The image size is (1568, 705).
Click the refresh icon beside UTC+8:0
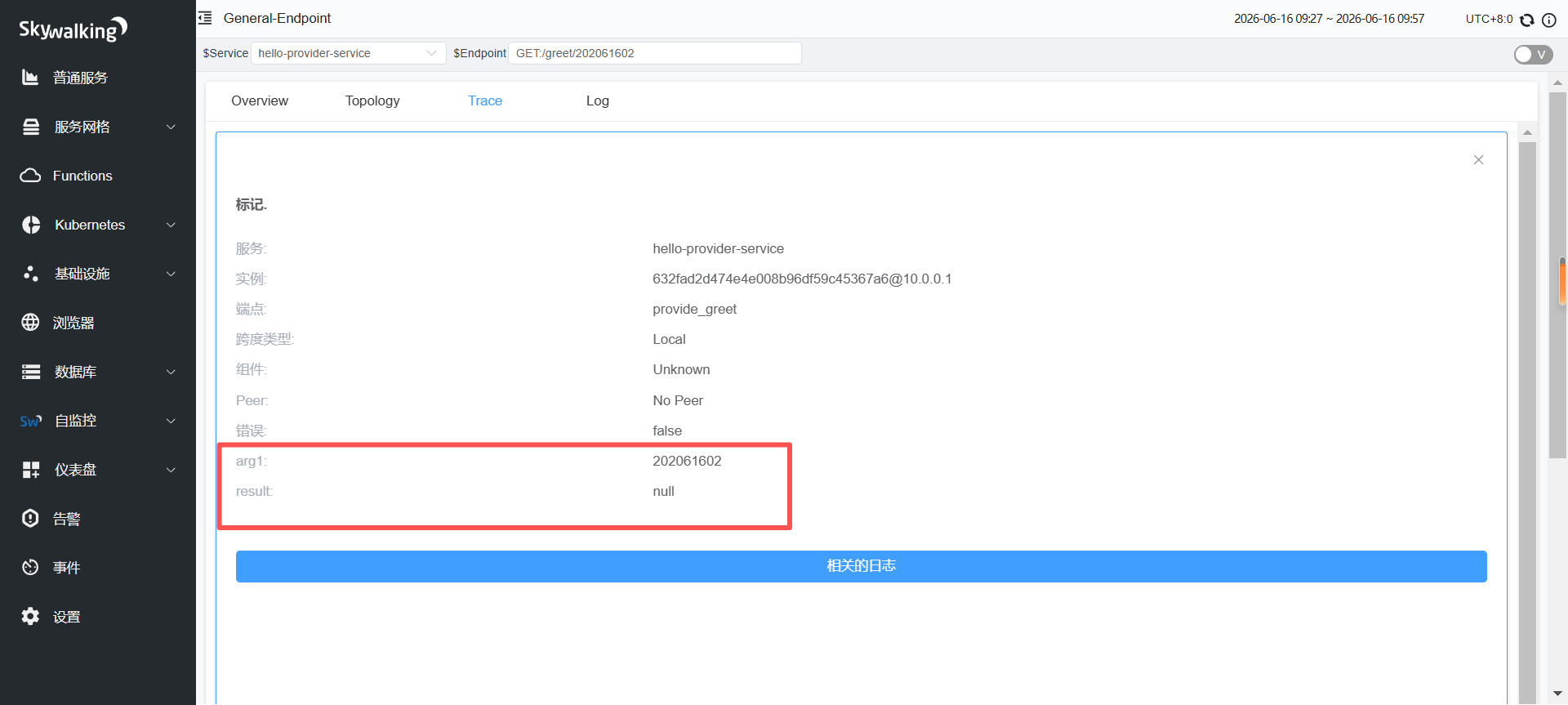[x=1527, y=20]
